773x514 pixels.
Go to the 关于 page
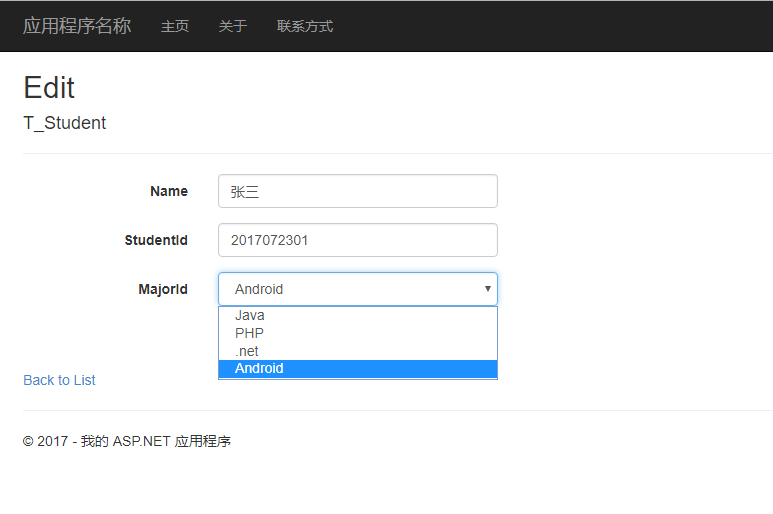click(x=233, y=26)
